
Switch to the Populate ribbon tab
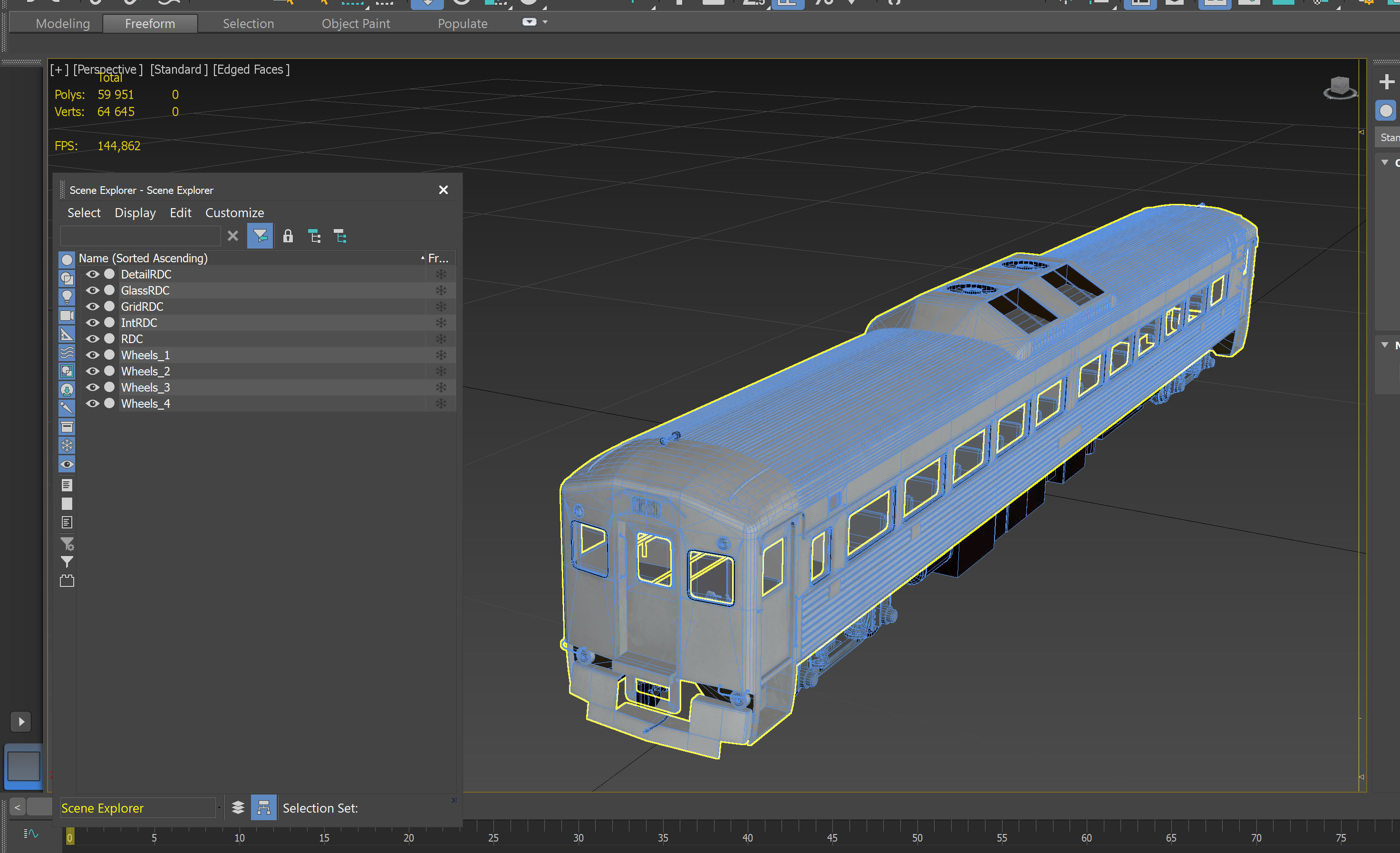[463, 24]
